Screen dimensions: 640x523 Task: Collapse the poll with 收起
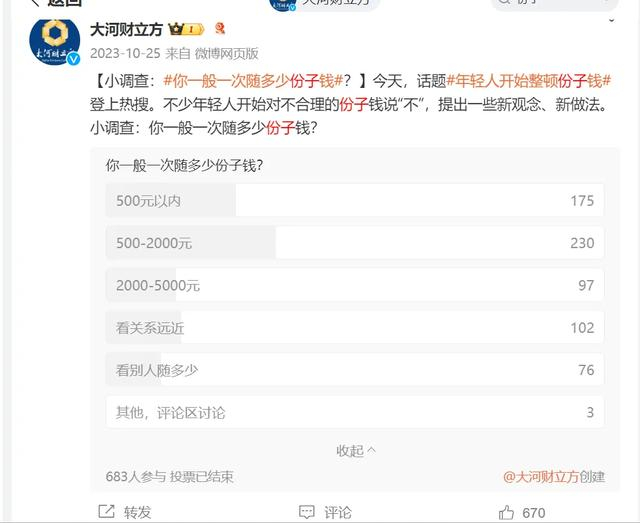[356, 451]
